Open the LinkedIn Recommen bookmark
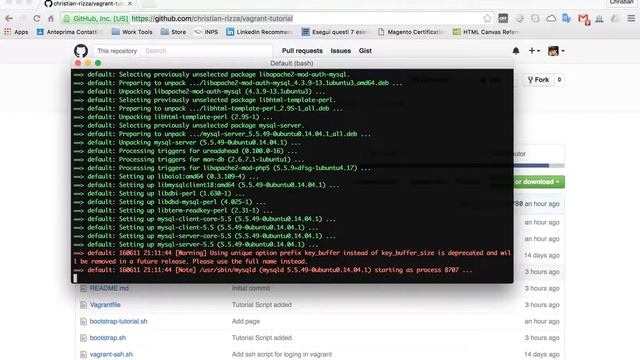 [259, 32]
